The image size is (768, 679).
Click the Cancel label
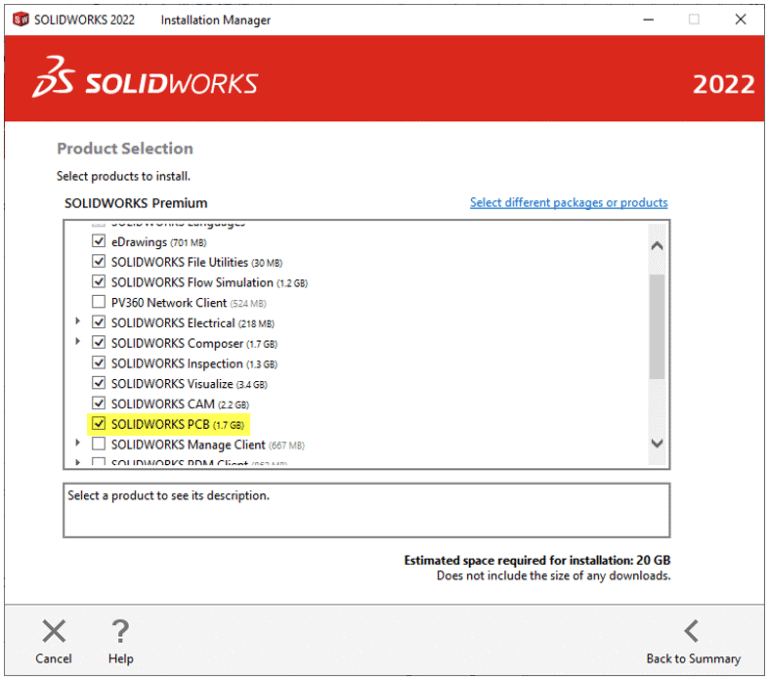click(53, 658)
